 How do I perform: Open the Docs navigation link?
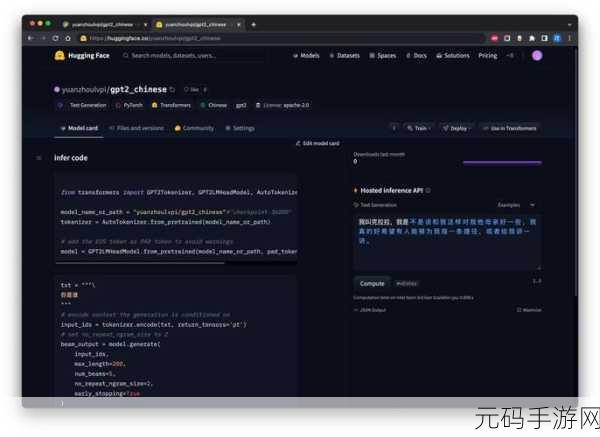[416, 56]
